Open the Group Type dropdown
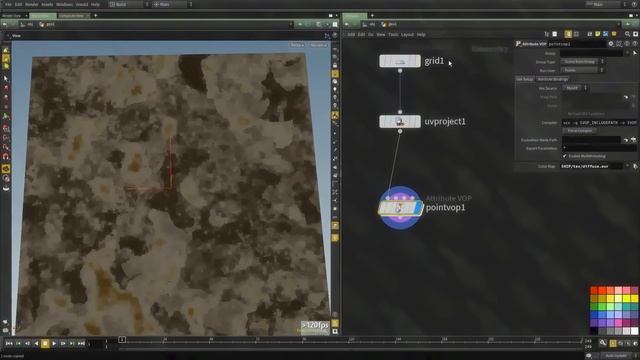This screenshot has width=640, height=360. [x=582, y=62]
